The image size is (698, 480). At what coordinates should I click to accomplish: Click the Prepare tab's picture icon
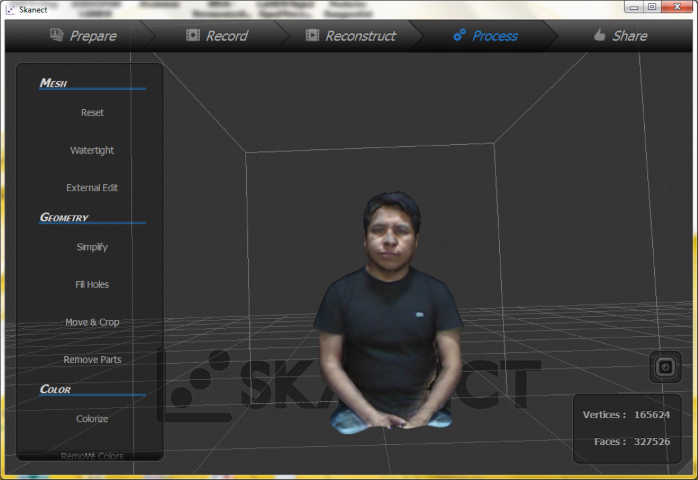pos(57,34)
